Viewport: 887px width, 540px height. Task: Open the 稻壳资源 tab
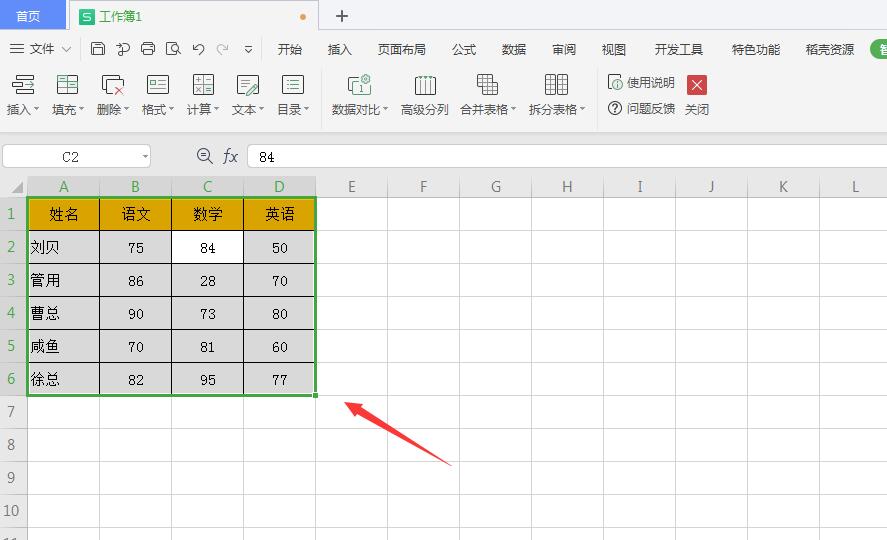click(x=830, y=50)
